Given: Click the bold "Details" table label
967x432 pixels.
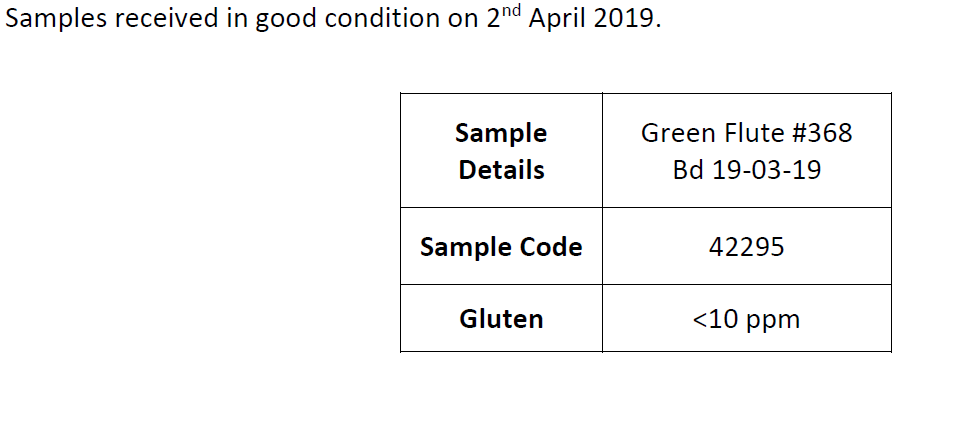Looking at the screenshot, I should 501,170.
